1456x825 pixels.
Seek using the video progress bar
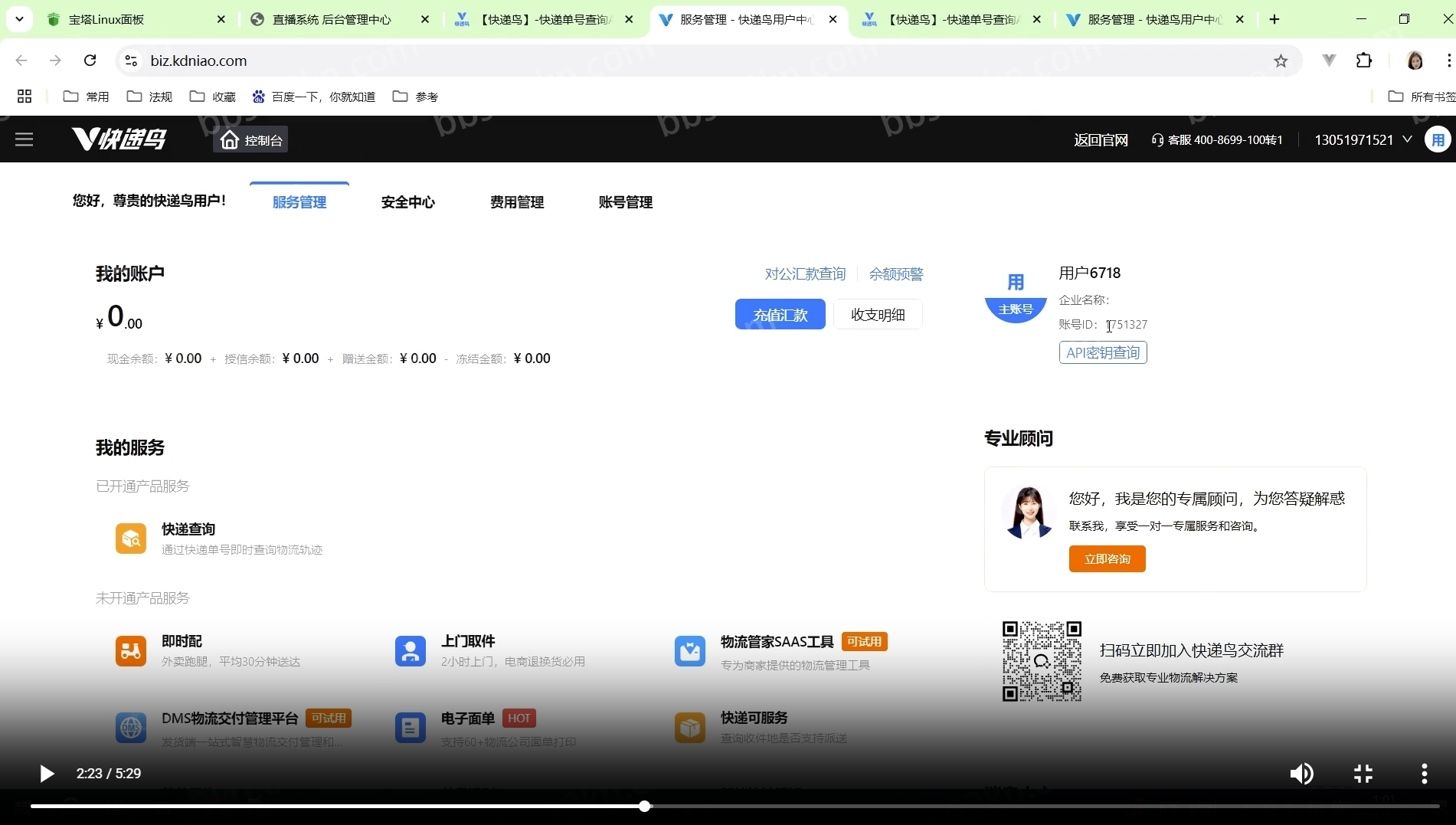[x=735, y=806]
